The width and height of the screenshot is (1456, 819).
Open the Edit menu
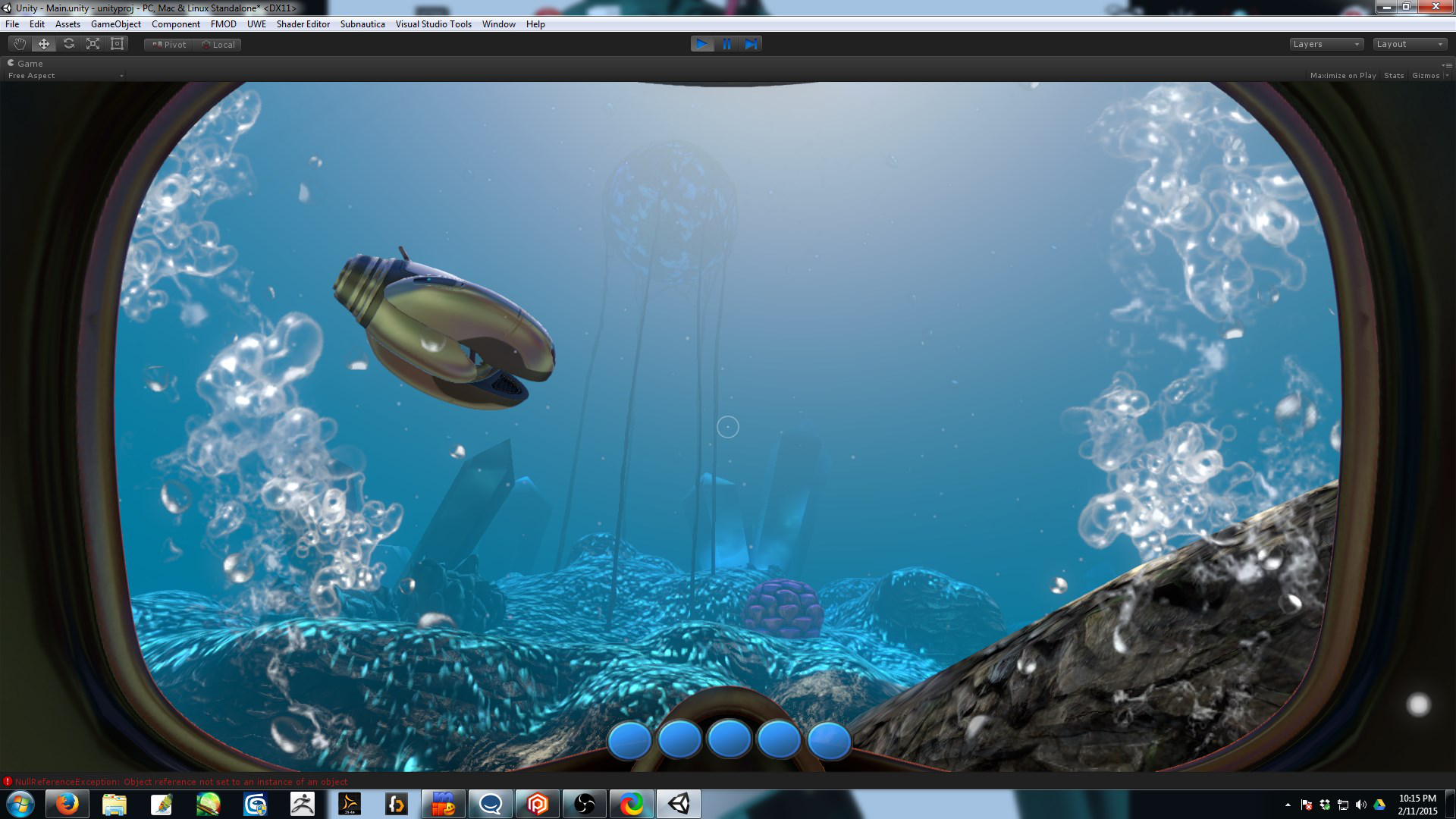[37, 24]
